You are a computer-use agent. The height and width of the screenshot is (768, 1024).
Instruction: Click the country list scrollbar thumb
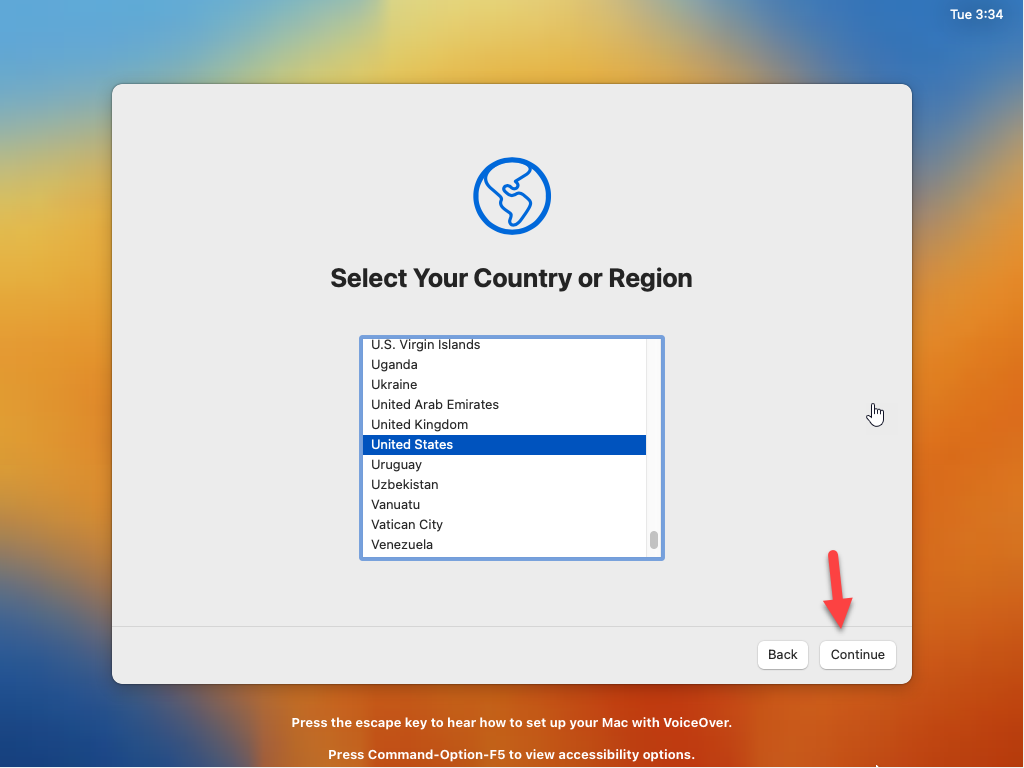tap(654, 540)
